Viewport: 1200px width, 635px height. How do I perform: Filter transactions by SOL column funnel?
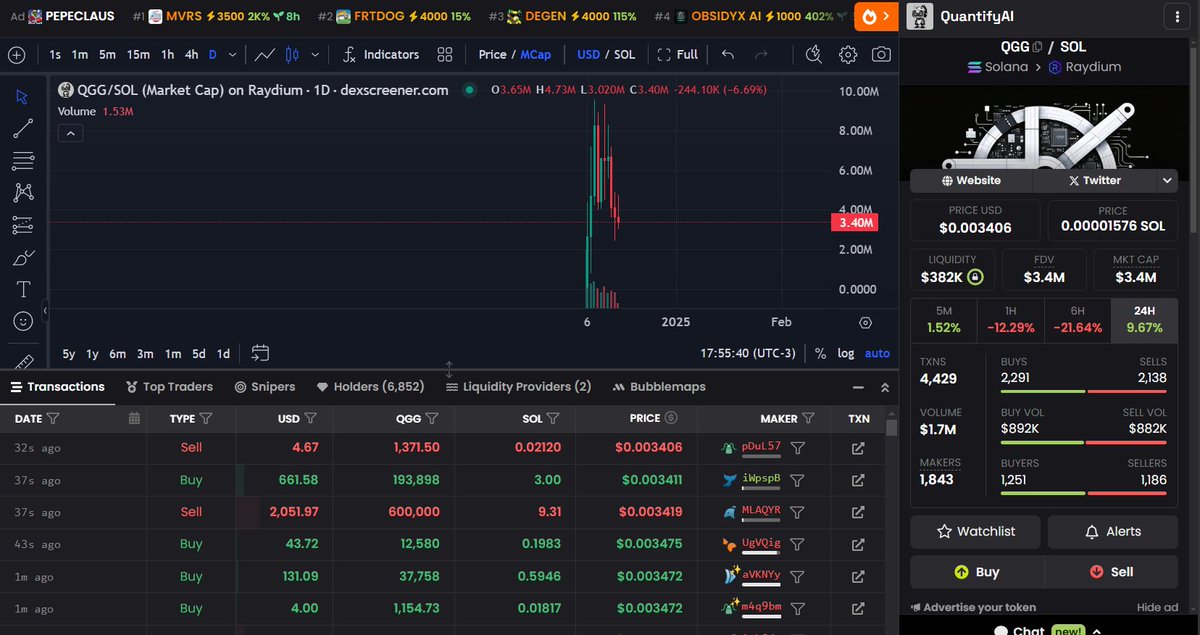click(x=553, y=418)
